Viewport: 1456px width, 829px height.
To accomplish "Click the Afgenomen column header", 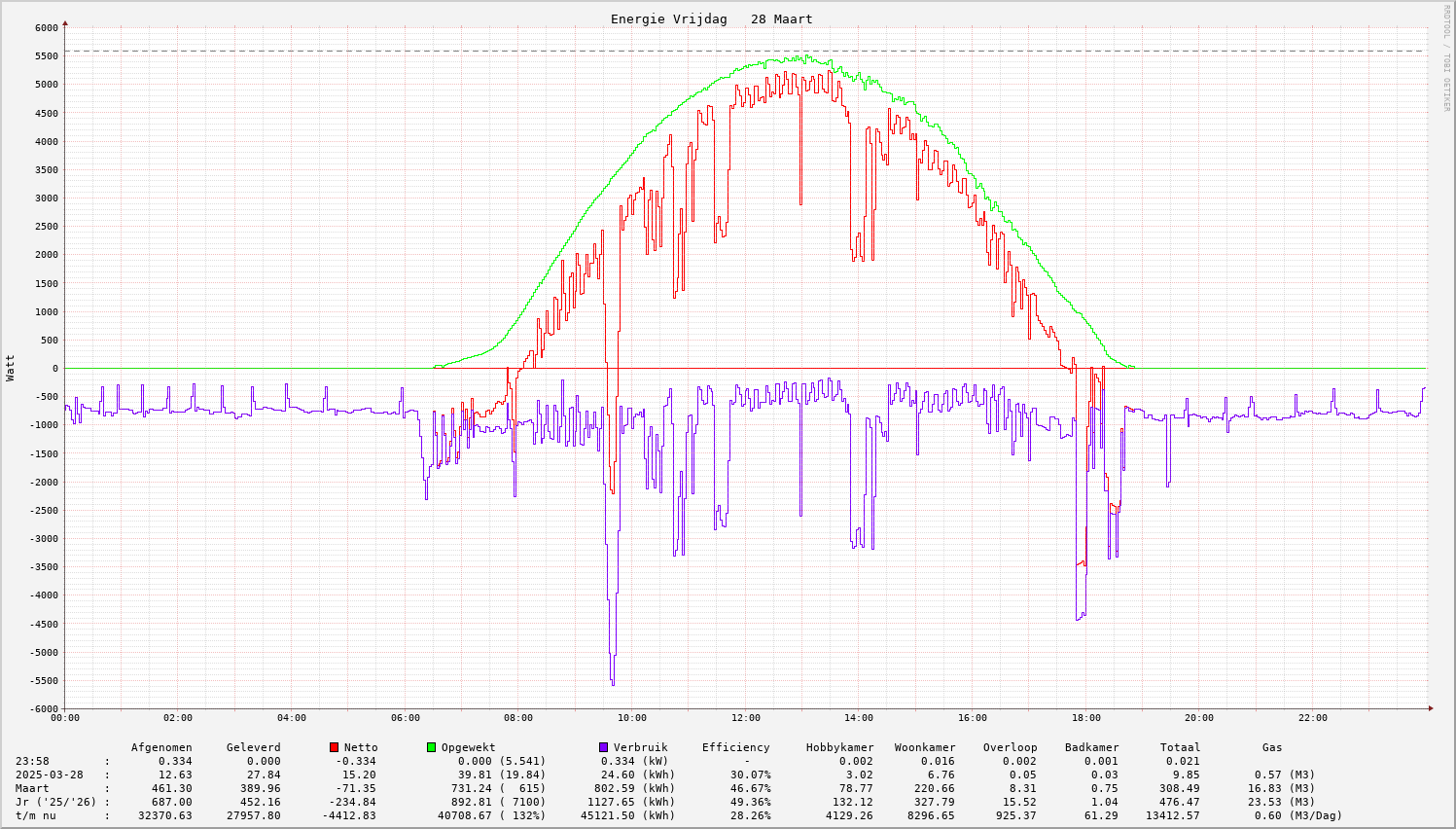I will pos(161,747).
